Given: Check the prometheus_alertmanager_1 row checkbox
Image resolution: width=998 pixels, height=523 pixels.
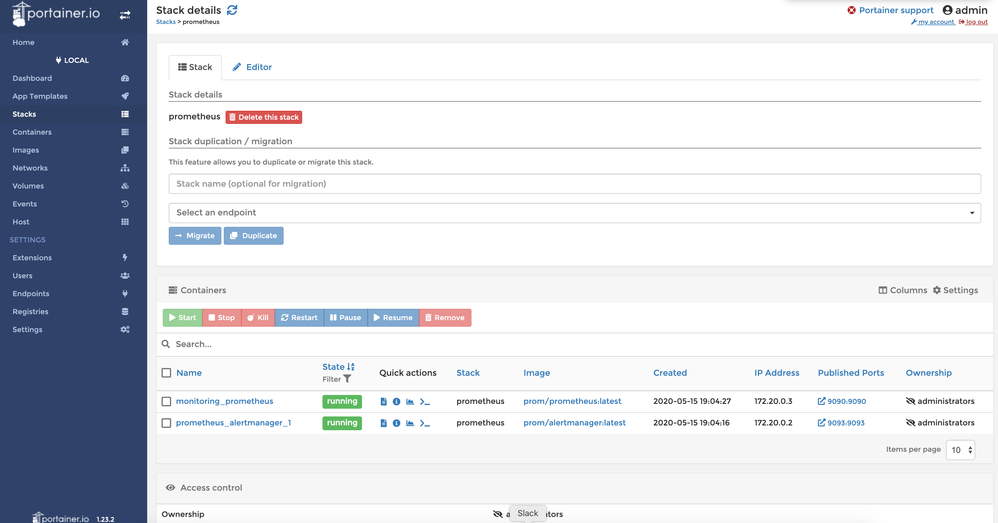Looking at the screenshot, I should click(166, 423).
